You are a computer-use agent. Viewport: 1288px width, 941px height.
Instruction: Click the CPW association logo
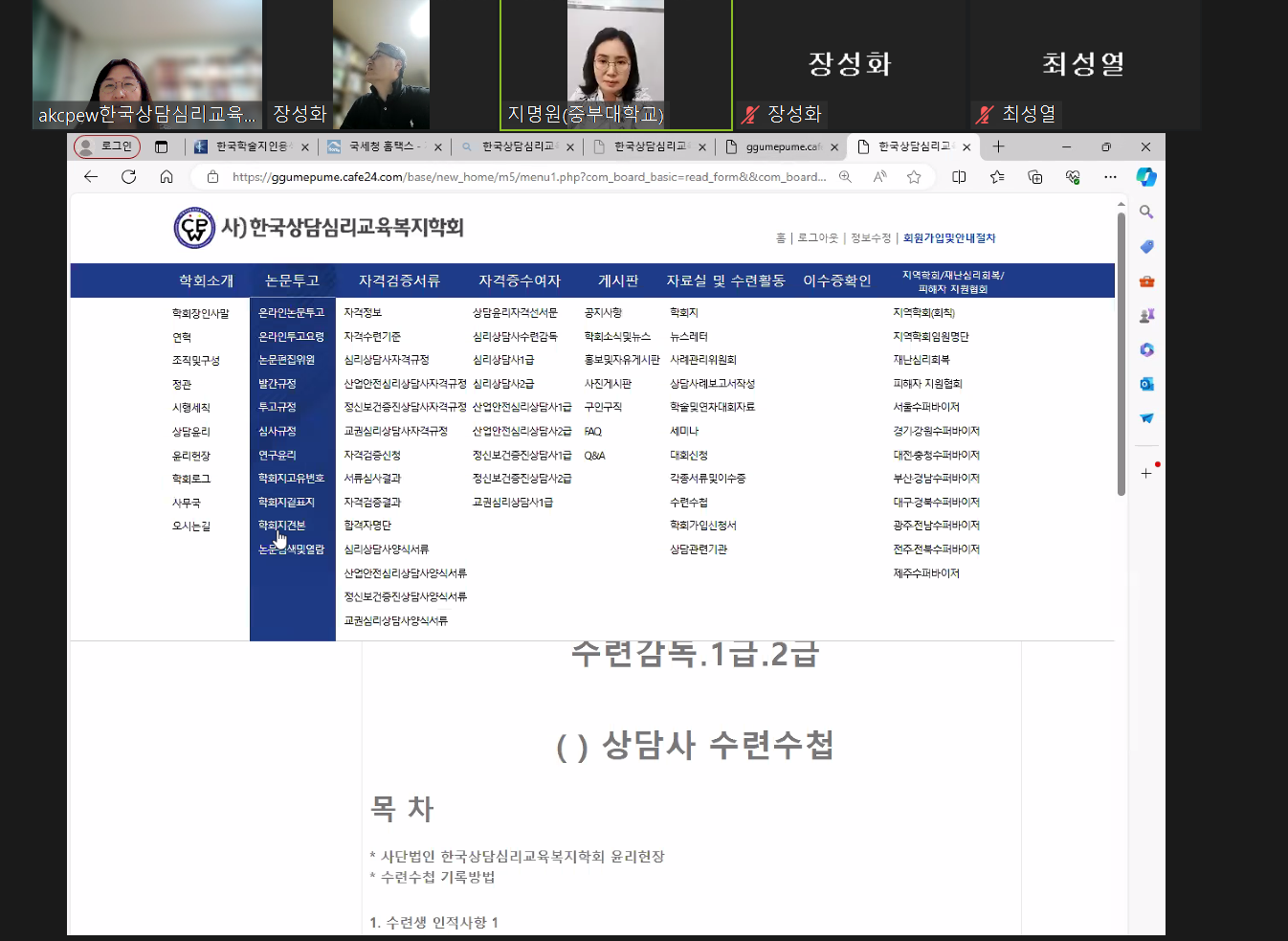194,228
